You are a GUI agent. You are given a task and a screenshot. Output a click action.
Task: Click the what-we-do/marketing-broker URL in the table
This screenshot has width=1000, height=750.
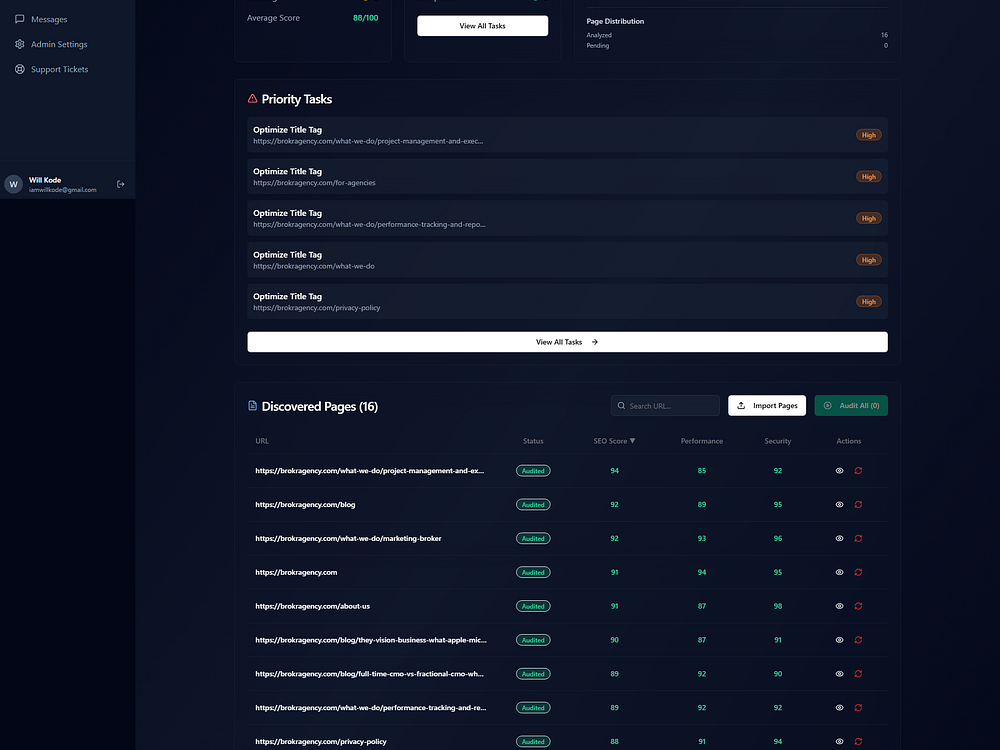[348, 538]
